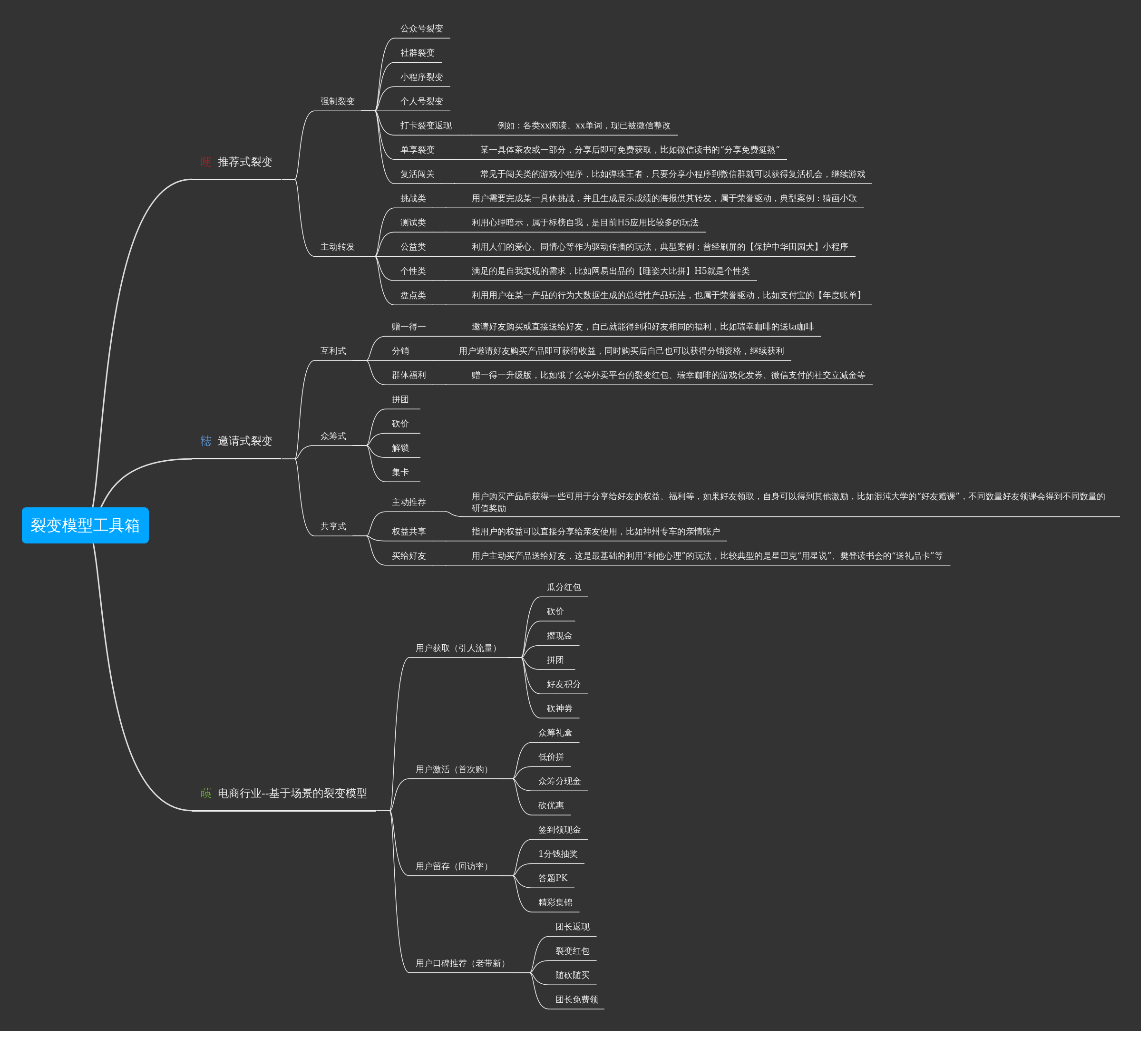This screenshot has width=1148, height=1037.
Task: Click the blue marker icon beside 邀请式裂变
Action: point(205,441)
